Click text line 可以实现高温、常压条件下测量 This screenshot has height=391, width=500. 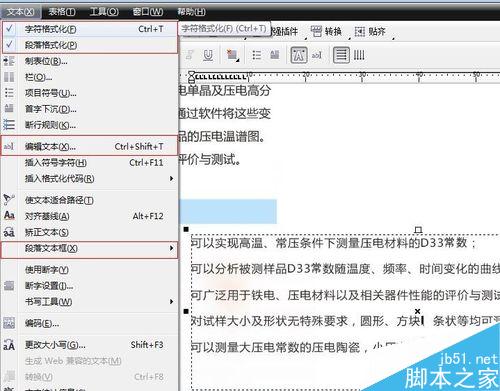point(333,243)
